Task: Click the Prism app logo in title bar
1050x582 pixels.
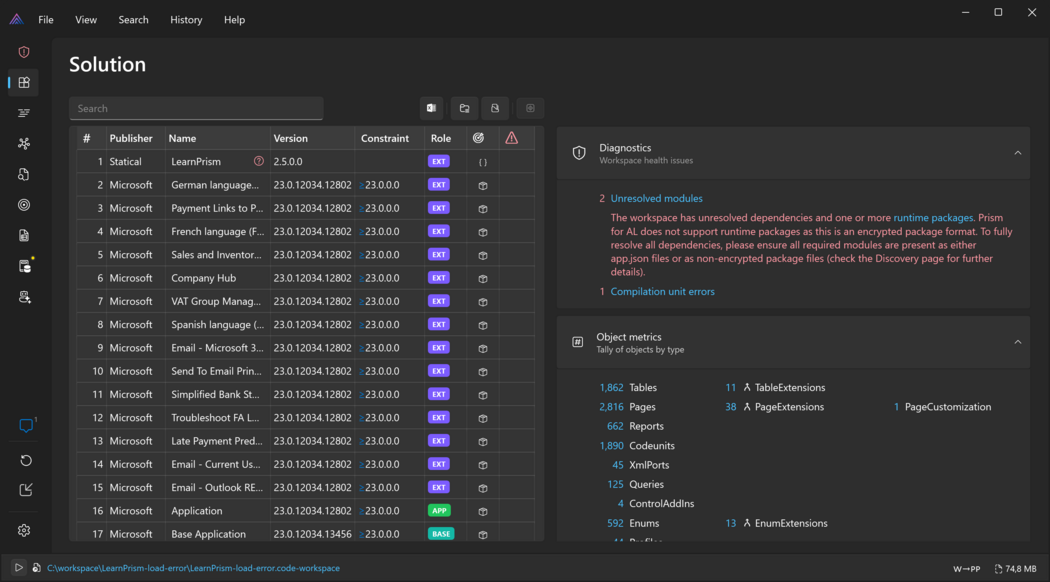Action: (17, 19)
